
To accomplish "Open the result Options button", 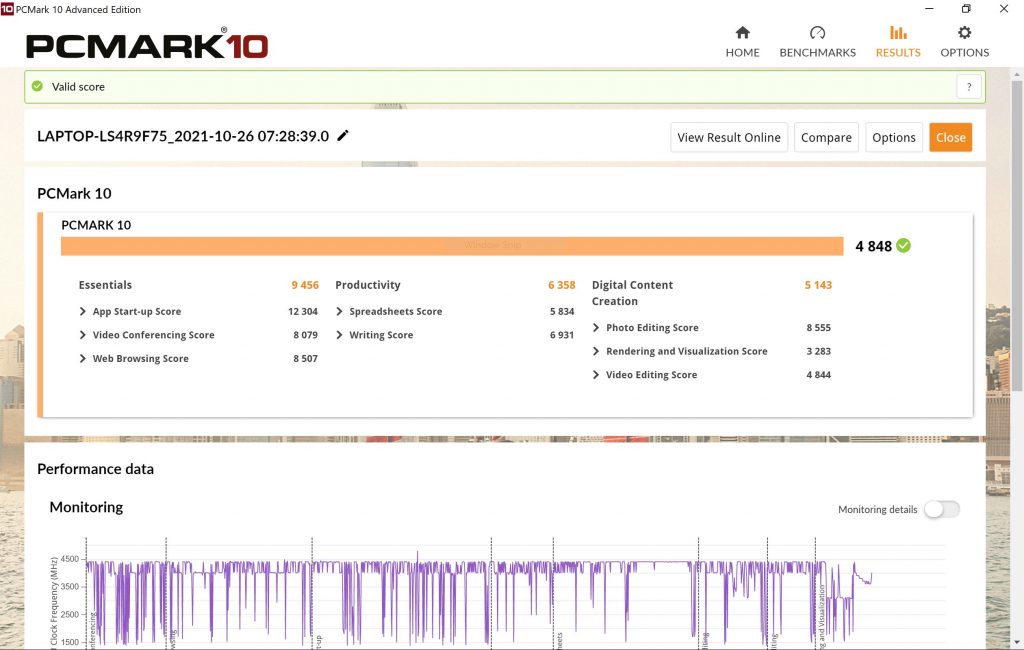I will [x=893, y=137].
